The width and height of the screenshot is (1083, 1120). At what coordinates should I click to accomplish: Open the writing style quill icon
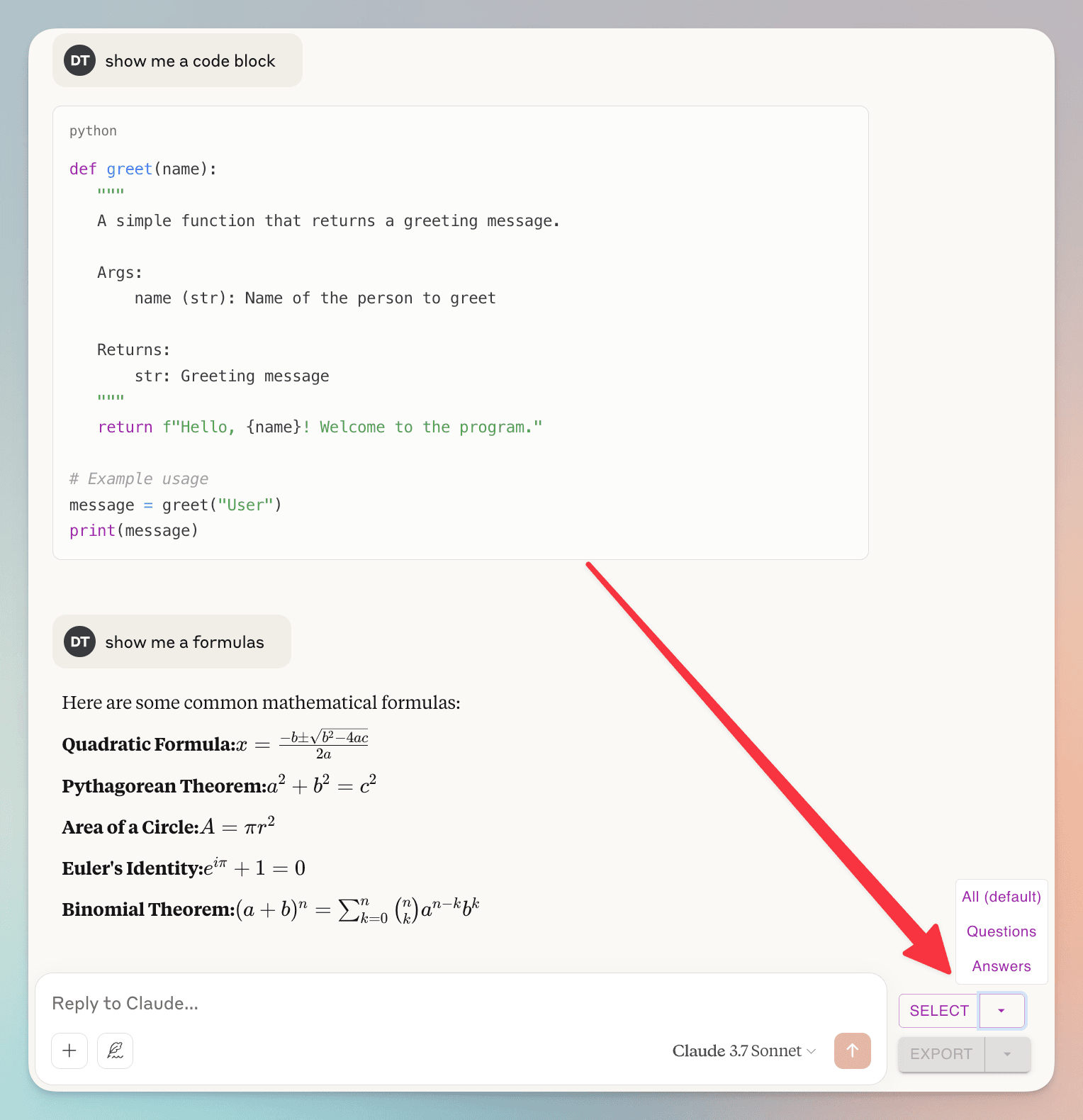[x=115, y=1051]
